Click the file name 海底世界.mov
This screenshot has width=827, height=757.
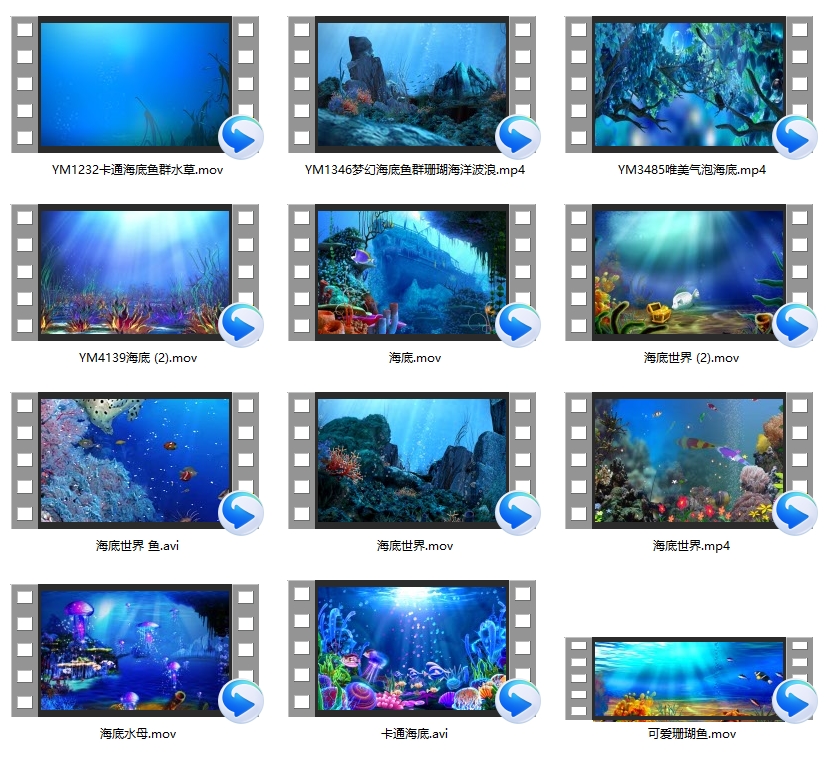pos(415,545)
